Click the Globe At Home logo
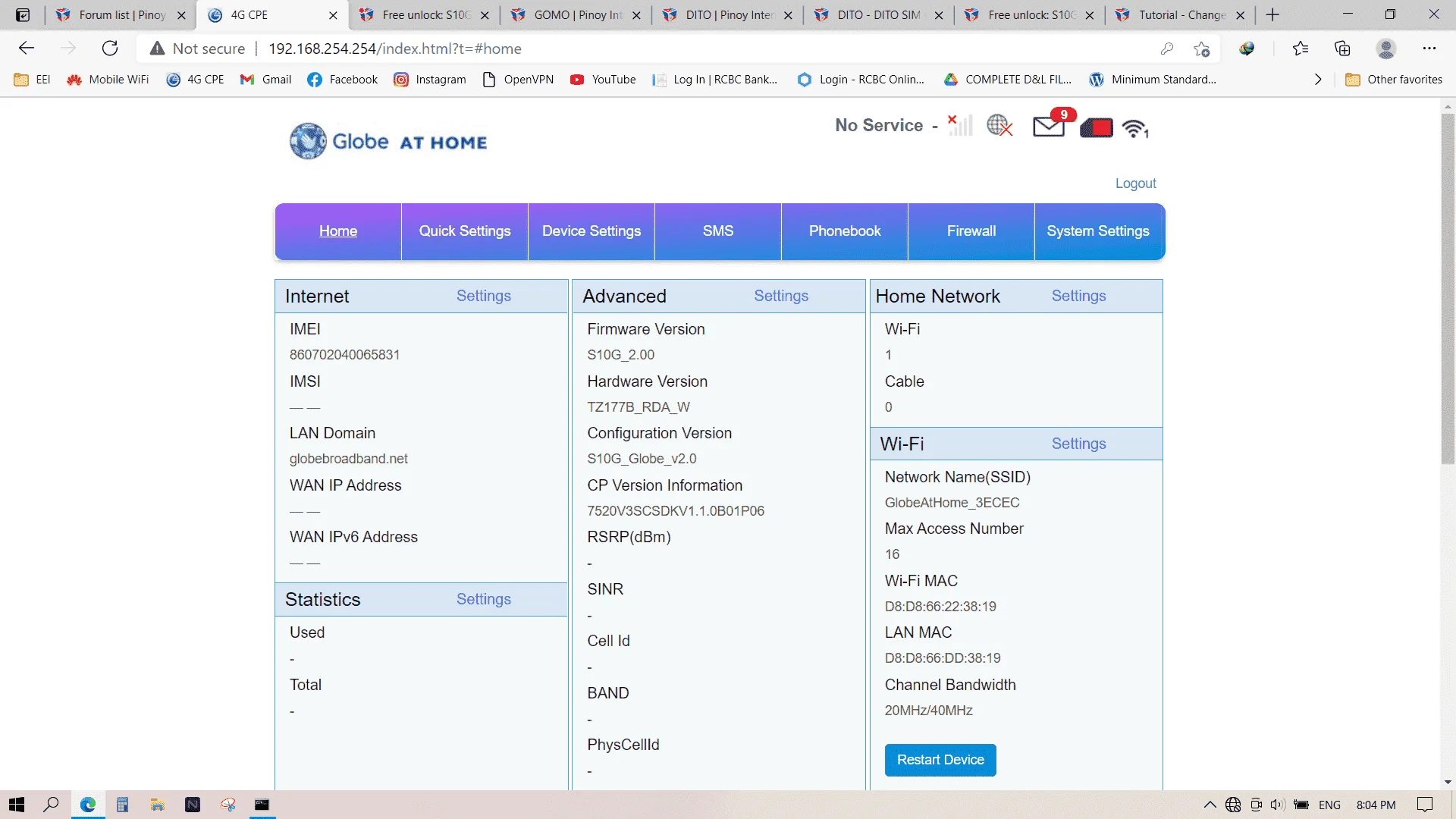 click(x=388, y=141)
